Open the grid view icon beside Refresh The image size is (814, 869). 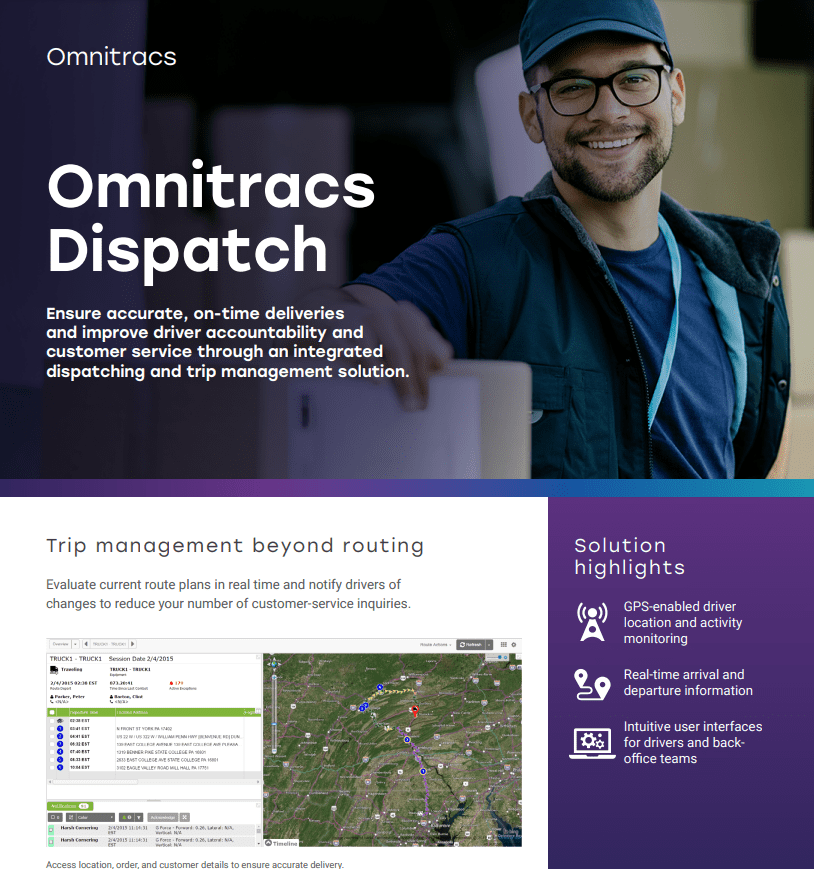503,644
